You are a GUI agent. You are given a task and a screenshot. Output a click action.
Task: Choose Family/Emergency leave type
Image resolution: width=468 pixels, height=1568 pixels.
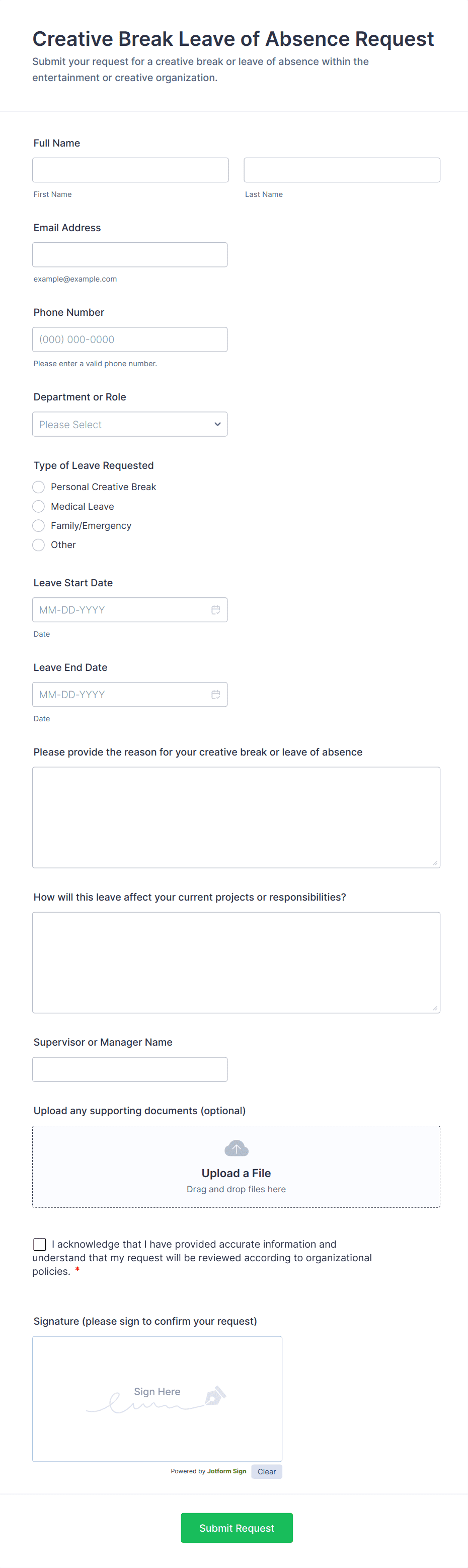pos(39,526)
